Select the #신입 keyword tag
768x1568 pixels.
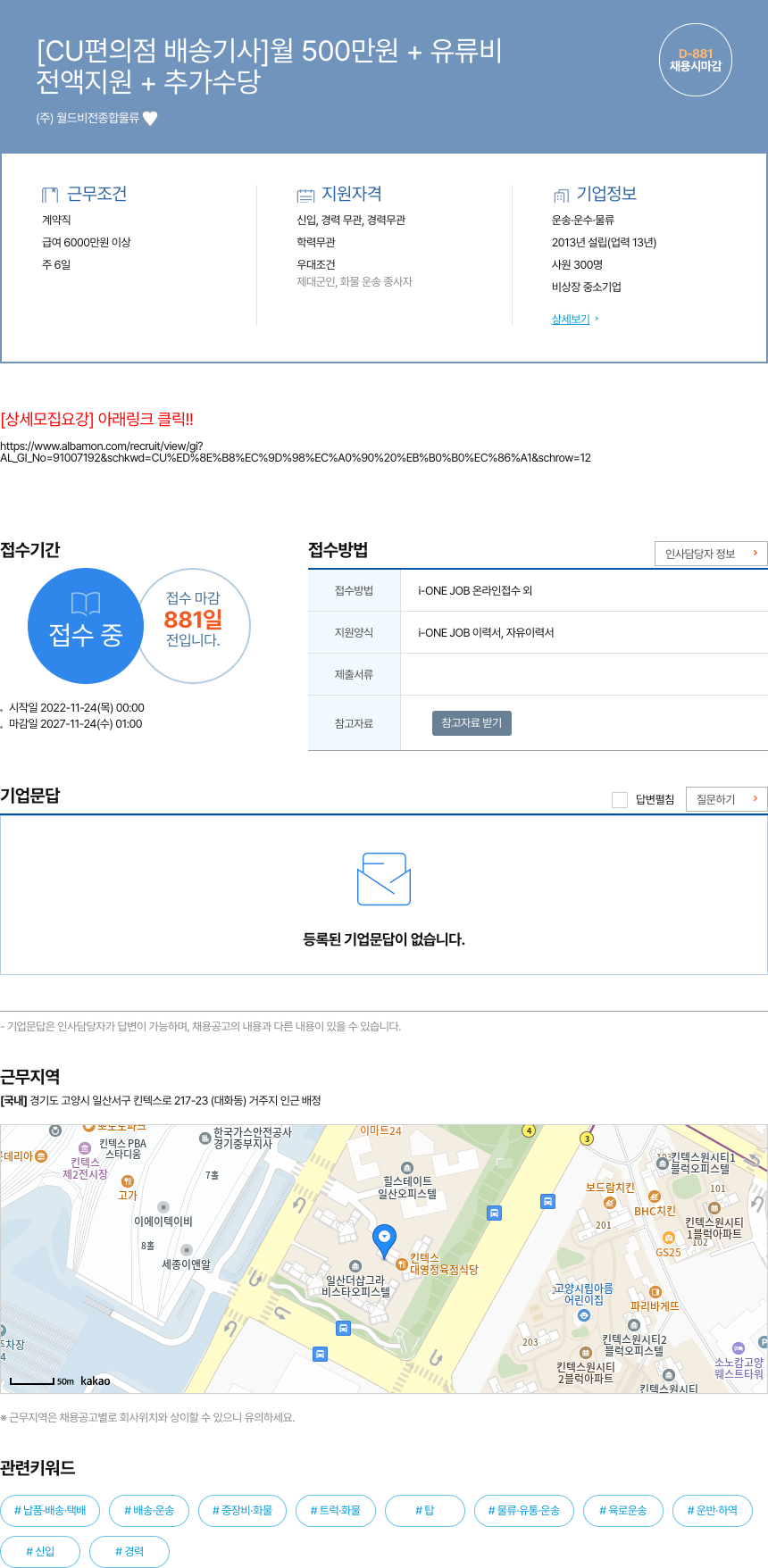pos(40,1551)
